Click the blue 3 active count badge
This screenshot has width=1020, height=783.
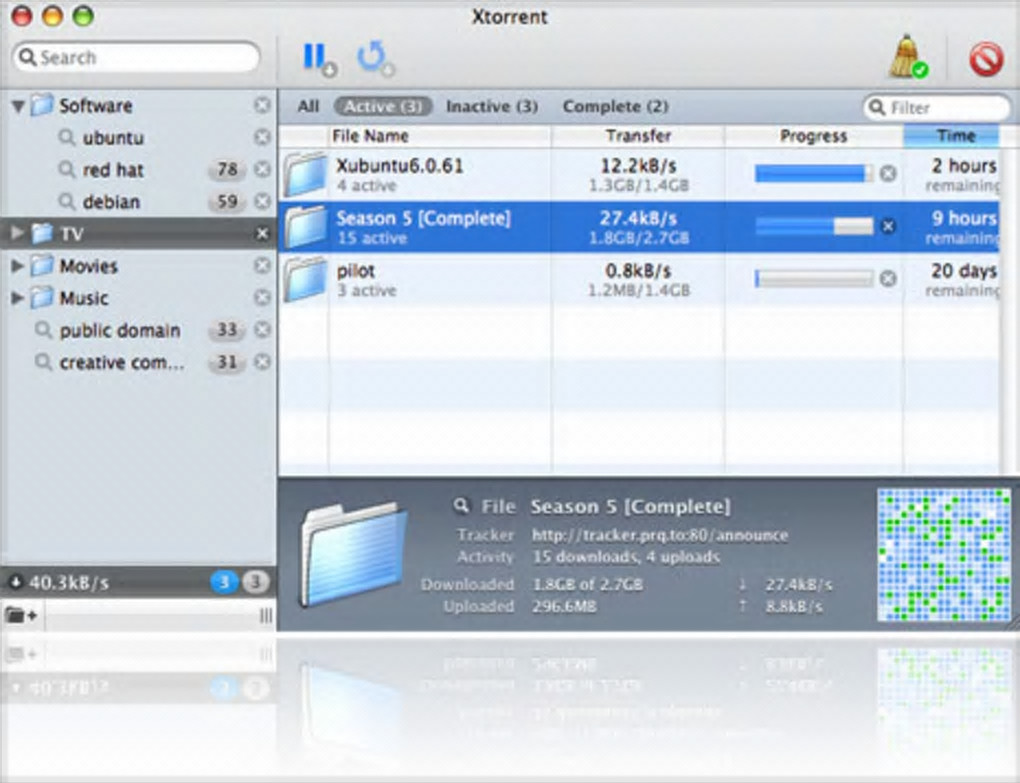[x=224, y=582]
